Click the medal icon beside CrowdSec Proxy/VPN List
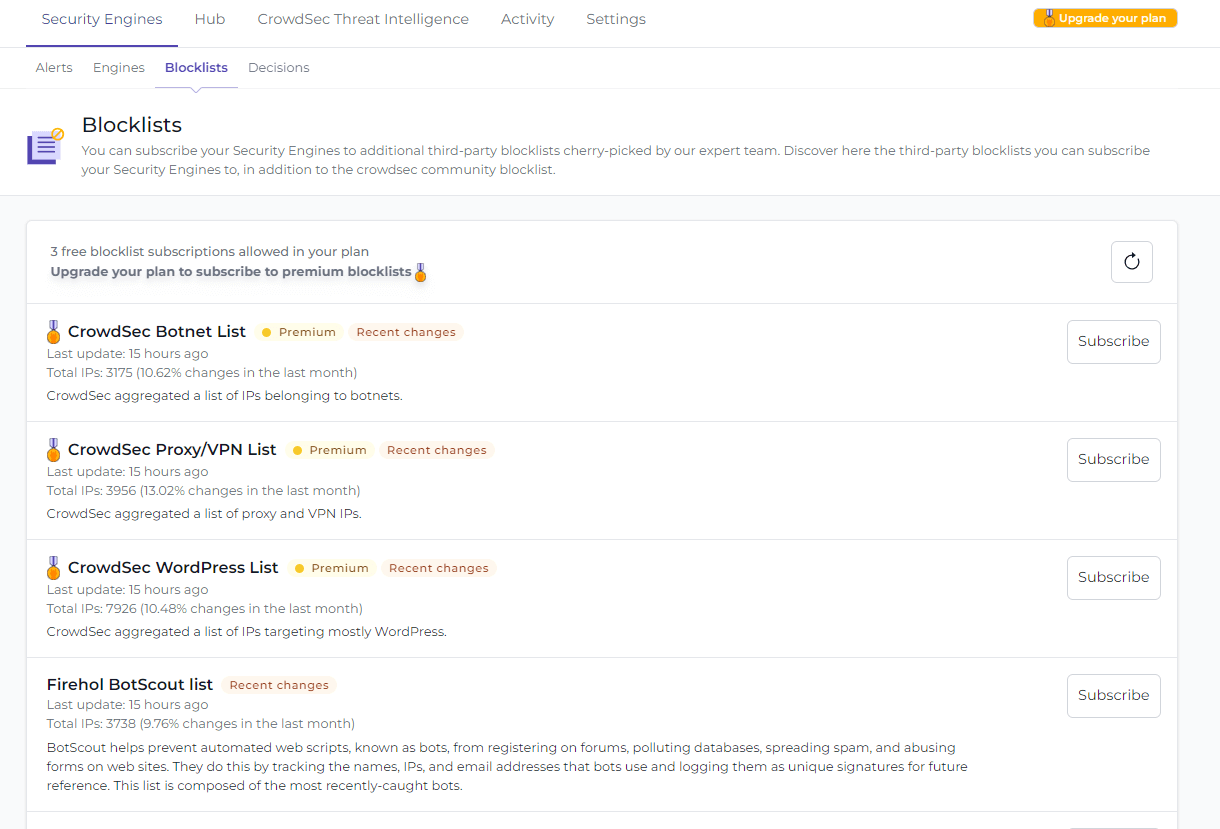The width and height of the screenshot is (1220, 829). pyautogui.click(x=53, y=449)
